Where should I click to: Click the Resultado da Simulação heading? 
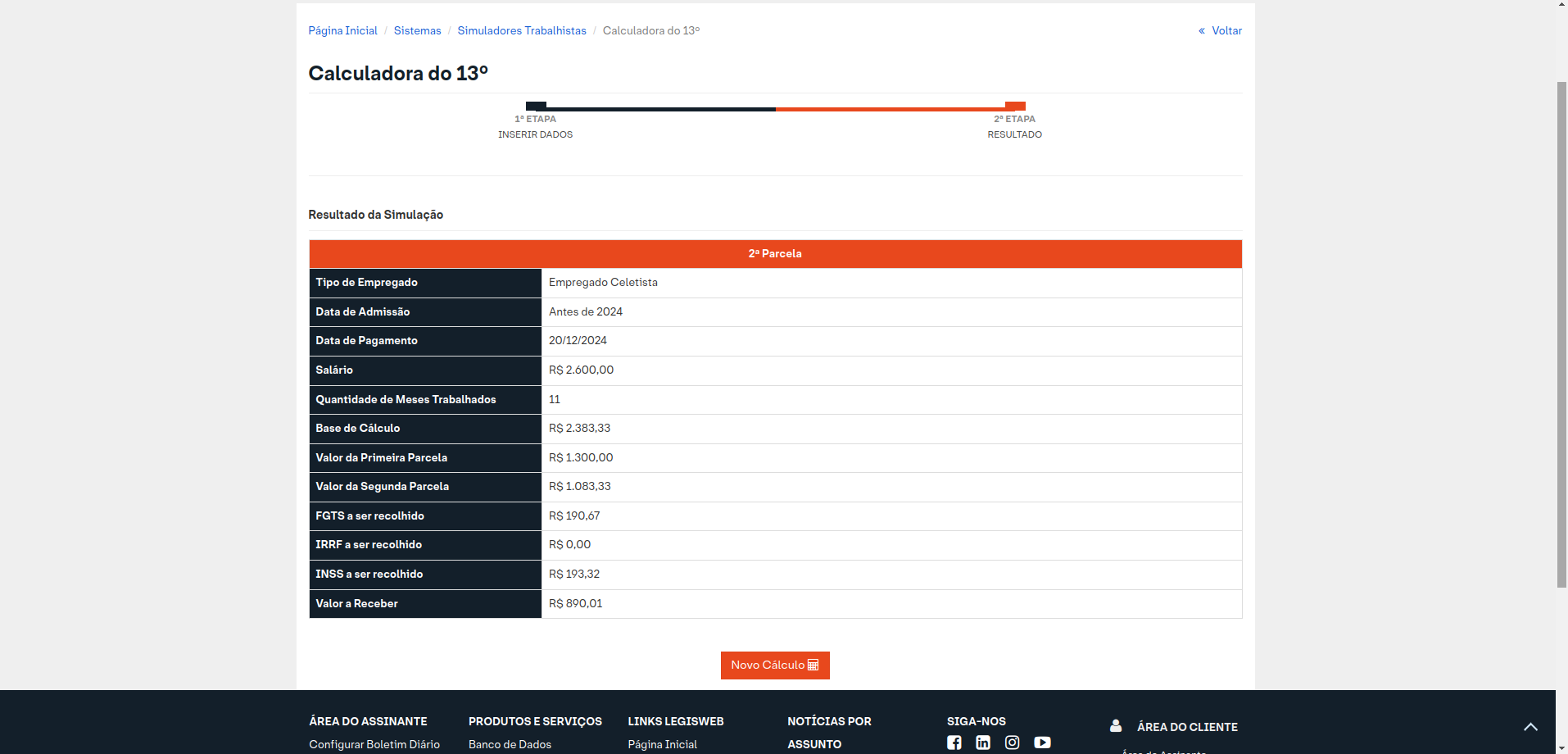click(375, 215)
